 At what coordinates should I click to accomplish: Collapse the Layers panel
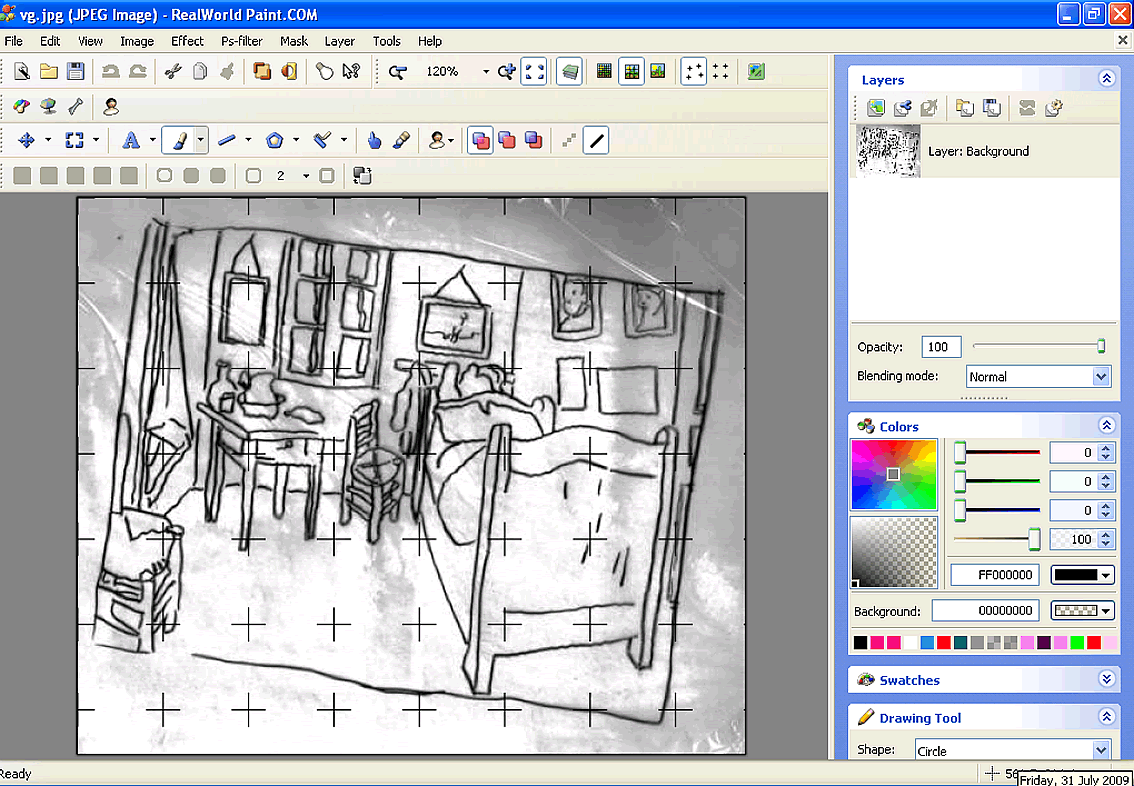tap(1106, 78)
